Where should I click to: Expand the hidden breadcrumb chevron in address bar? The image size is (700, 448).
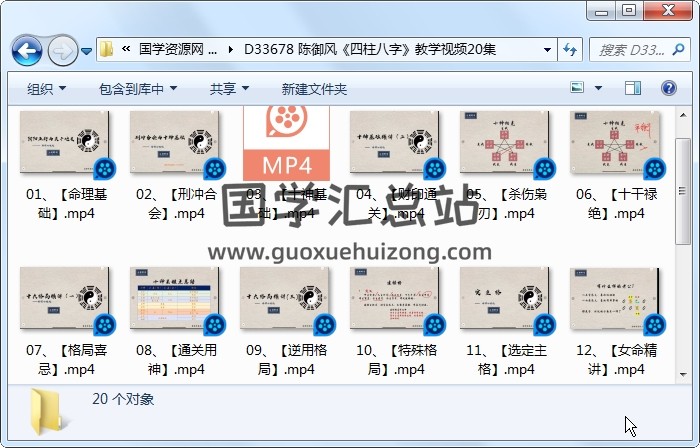click(x=127, y=49)
